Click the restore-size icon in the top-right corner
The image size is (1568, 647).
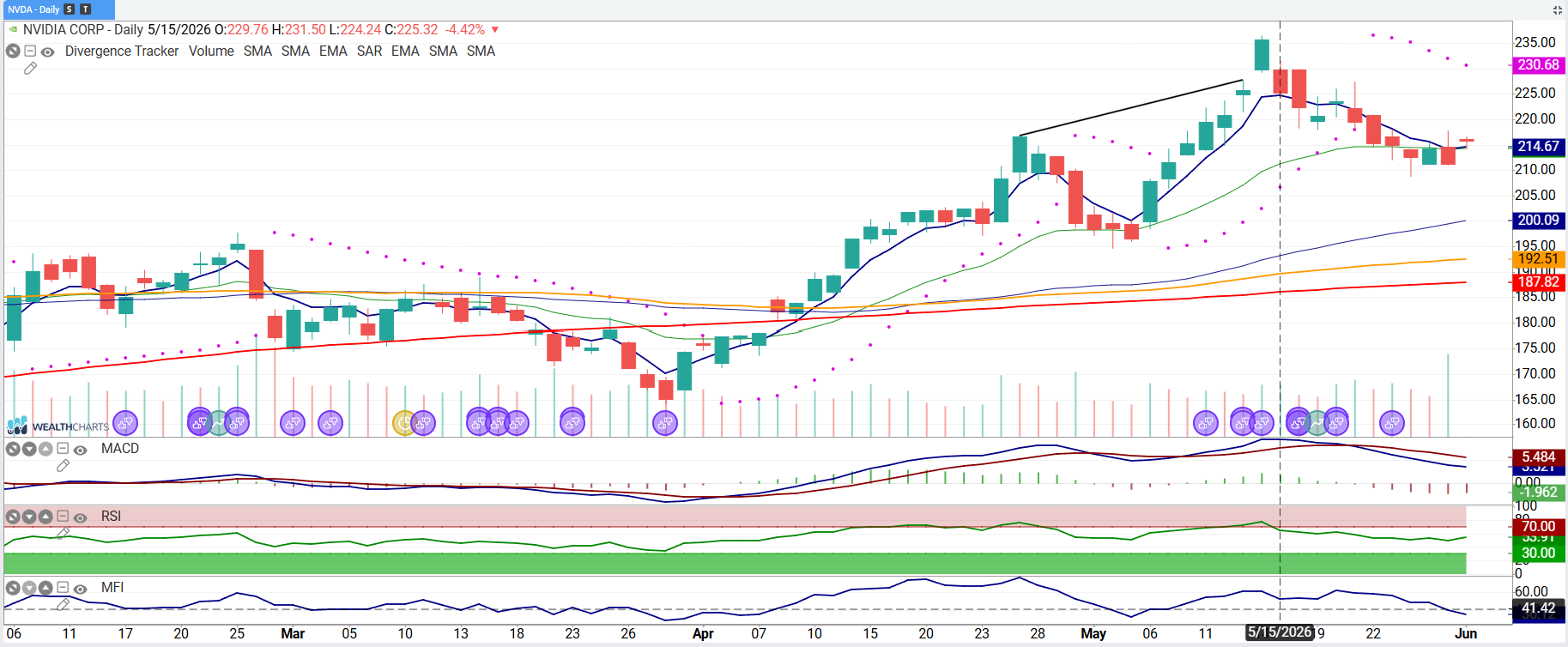pos(1557,10)
